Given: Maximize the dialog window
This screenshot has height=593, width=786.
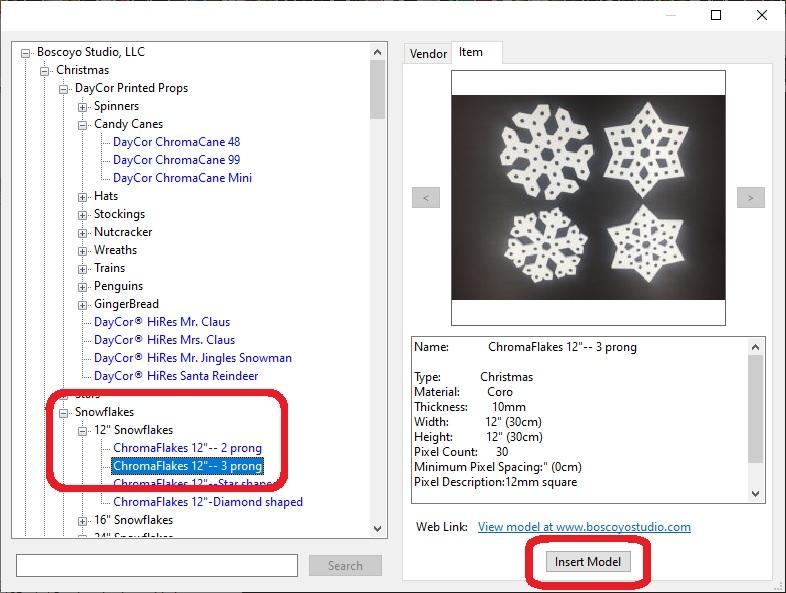Looking at the screenshot, I should (x=716, y=15).
